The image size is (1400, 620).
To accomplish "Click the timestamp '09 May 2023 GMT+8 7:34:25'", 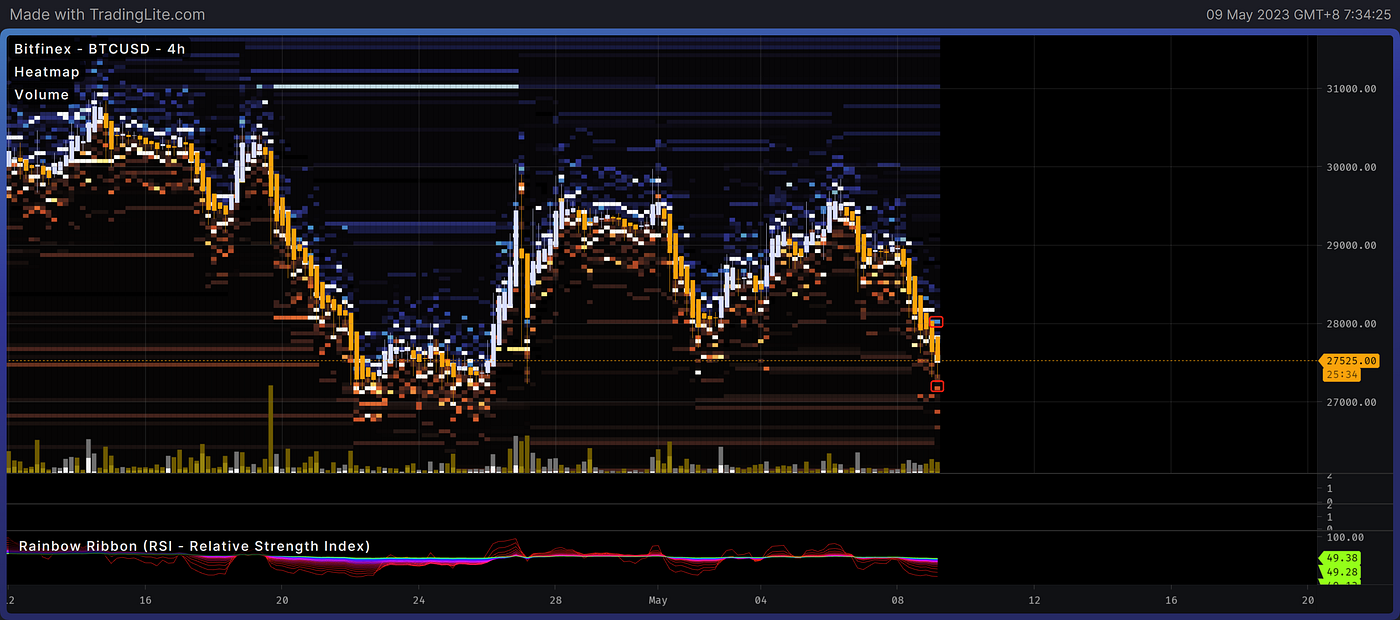I will (1298, 15).
